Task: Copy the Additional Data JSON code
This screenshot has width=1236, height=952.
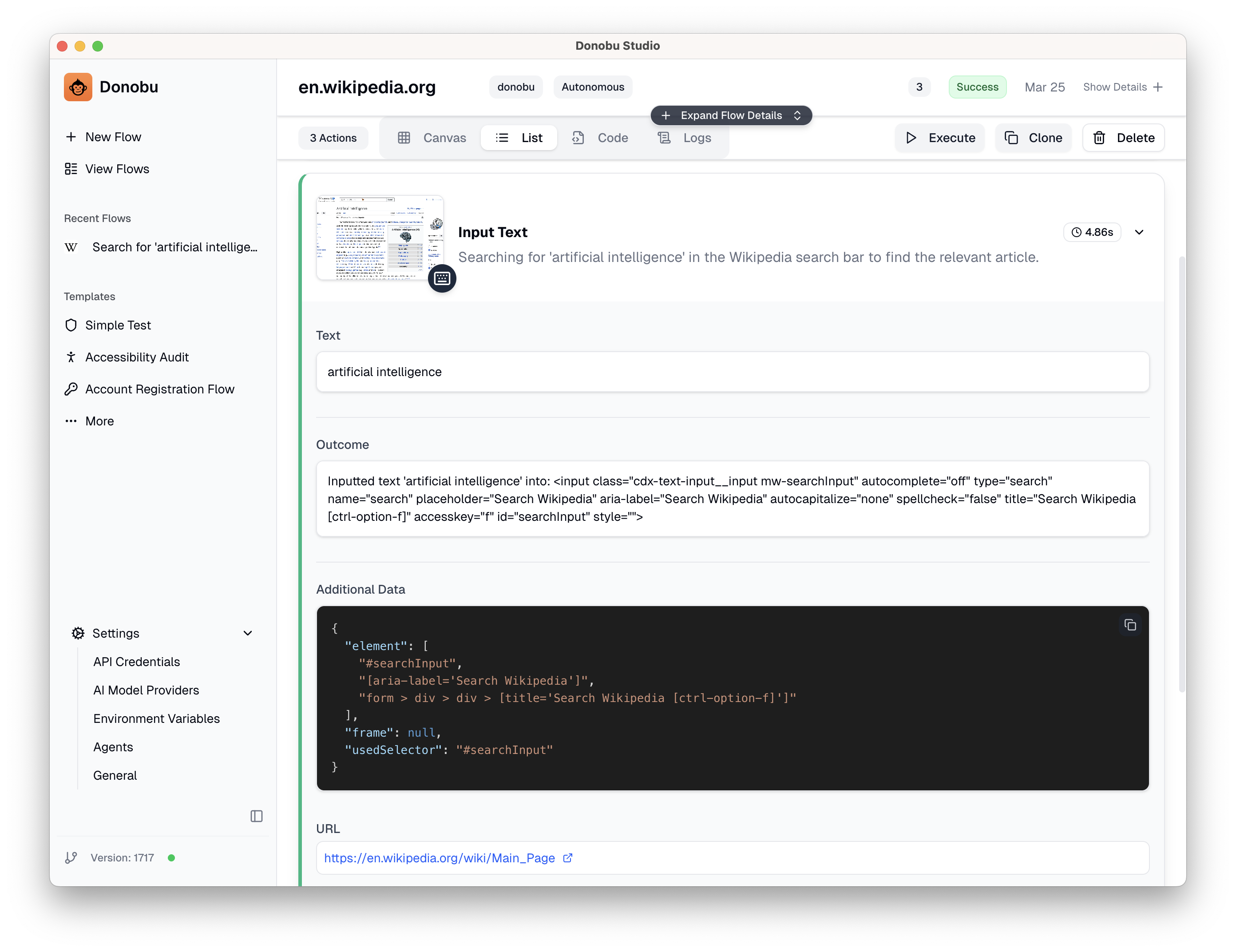Action: click(x=1129, y=625)
